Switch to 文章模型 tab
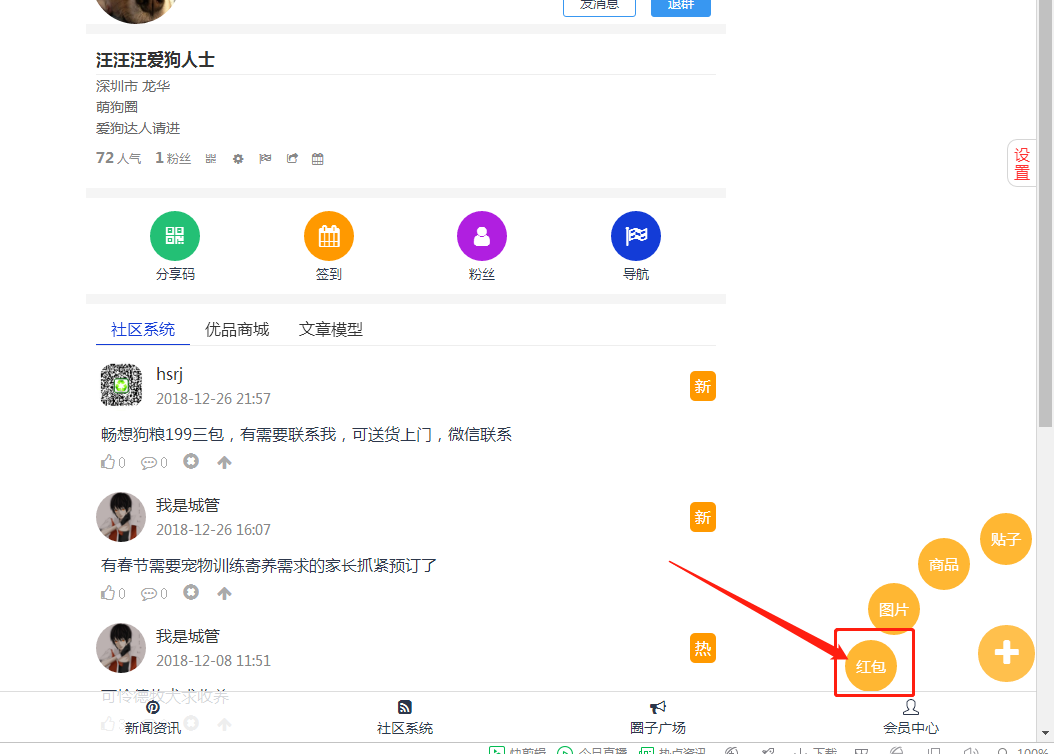Screen dimensions: 1054x754 (330, 329)
